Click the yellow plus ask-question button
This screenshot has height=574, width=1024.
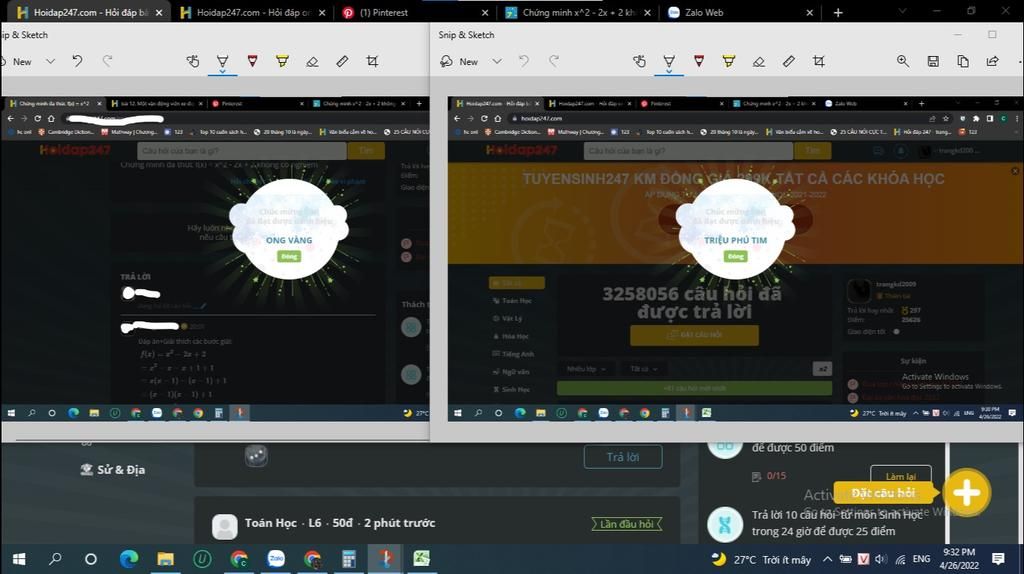click(967, 493)
